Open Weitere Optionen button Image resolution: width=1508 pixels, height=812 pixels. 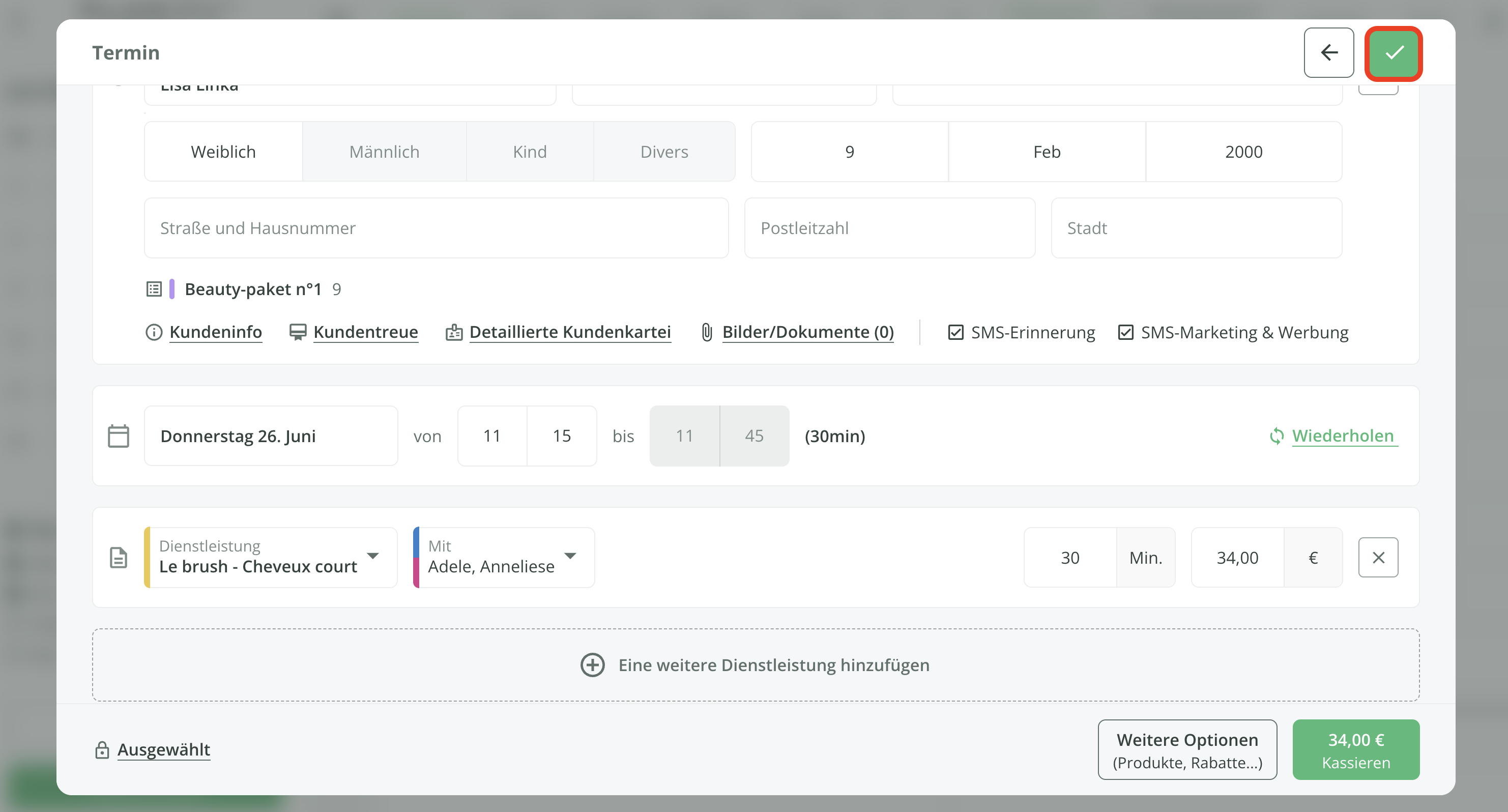pos(1186,750)
